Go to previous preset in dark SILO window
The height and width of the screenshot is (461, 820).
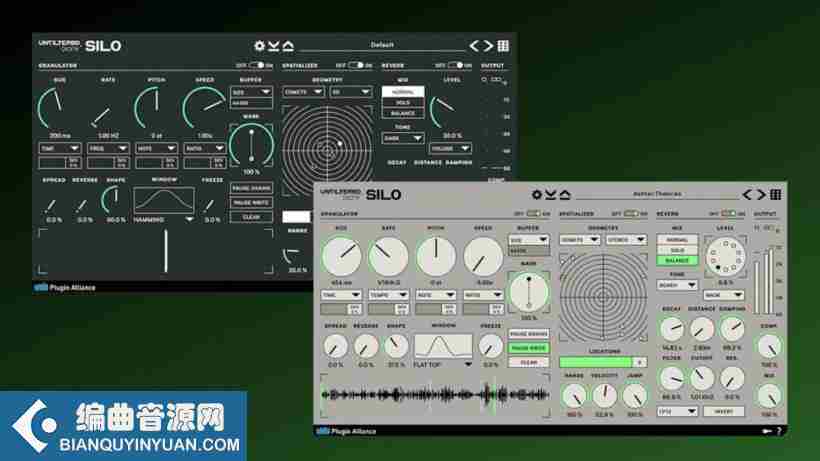tap(474, 46)
